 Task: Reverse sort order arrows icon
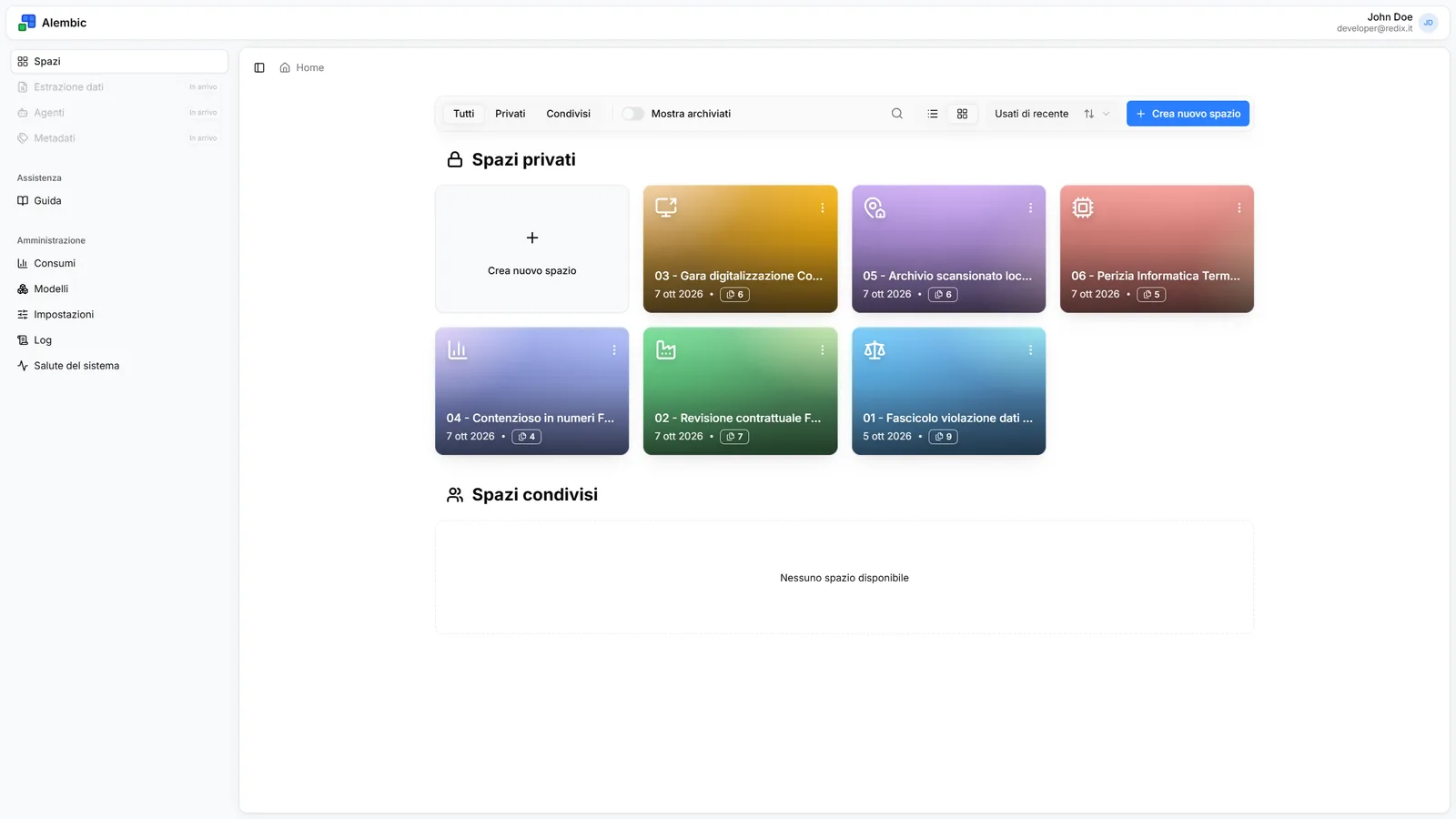point(1089,114)
